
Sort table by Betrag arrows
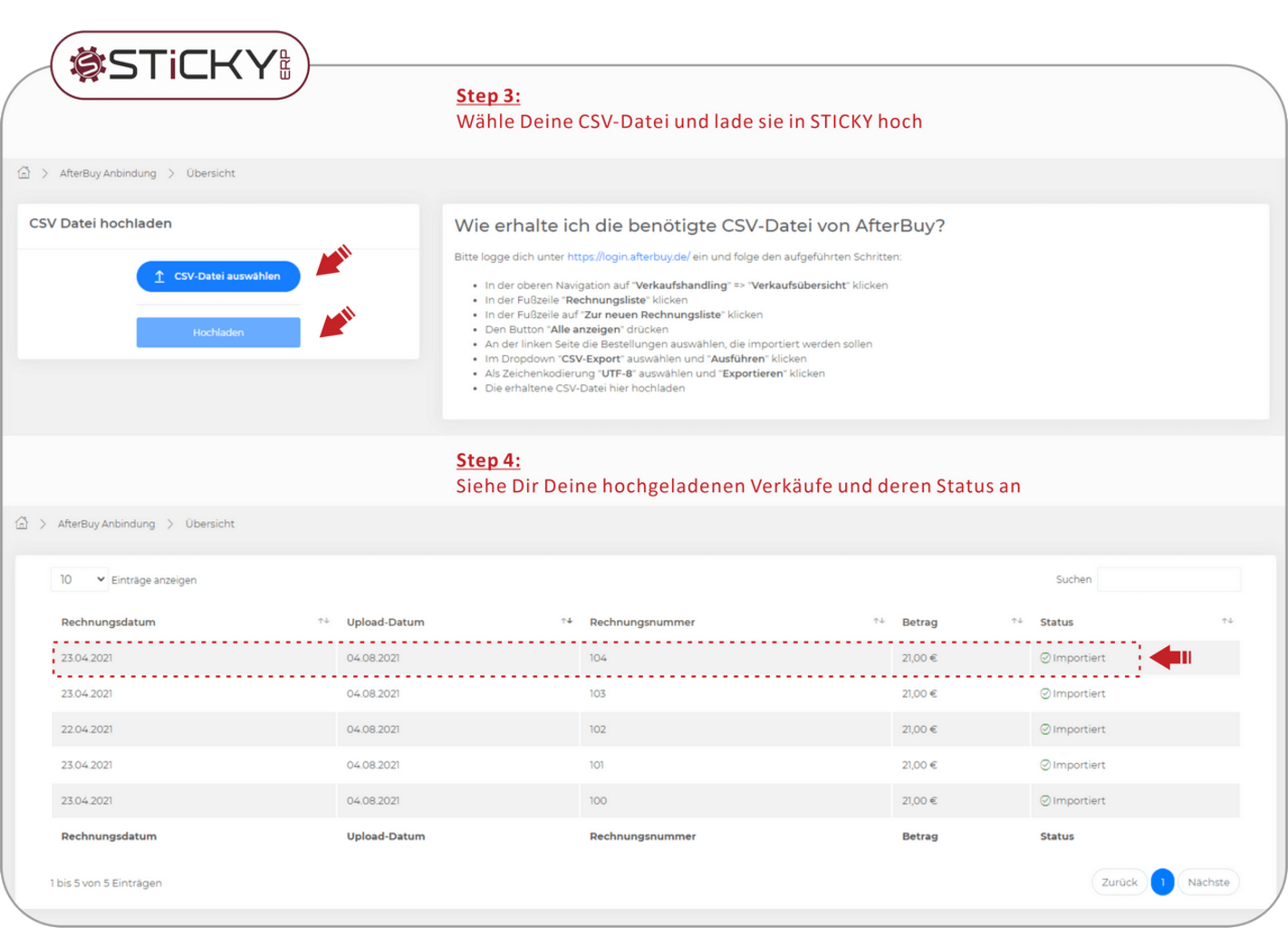point(1016,622)
